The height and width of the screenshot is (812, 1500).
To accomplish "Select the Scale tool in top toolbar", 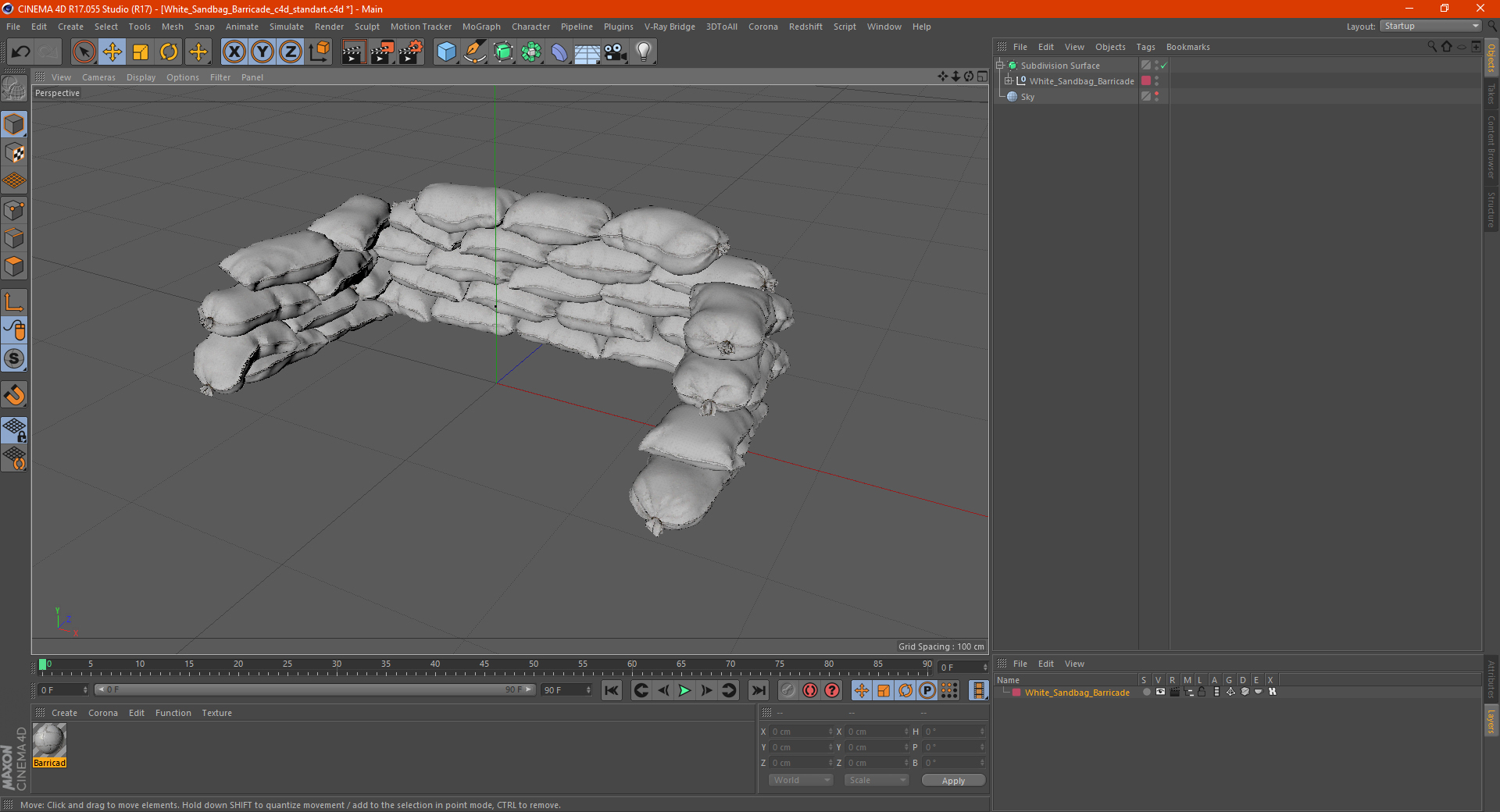I will click(141, 52).
